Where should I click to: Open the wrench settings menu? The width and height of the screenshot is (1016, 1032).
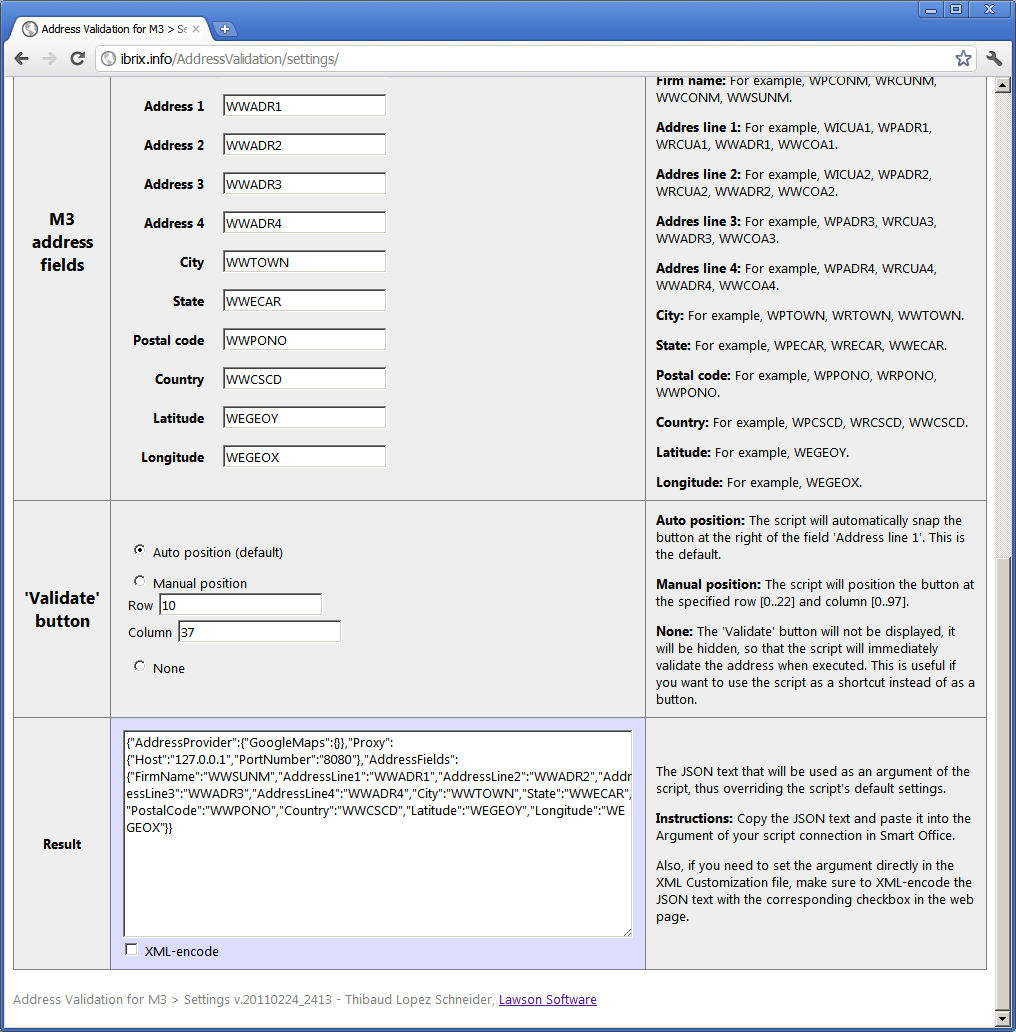pyautogui.click(x=994, y=59)
